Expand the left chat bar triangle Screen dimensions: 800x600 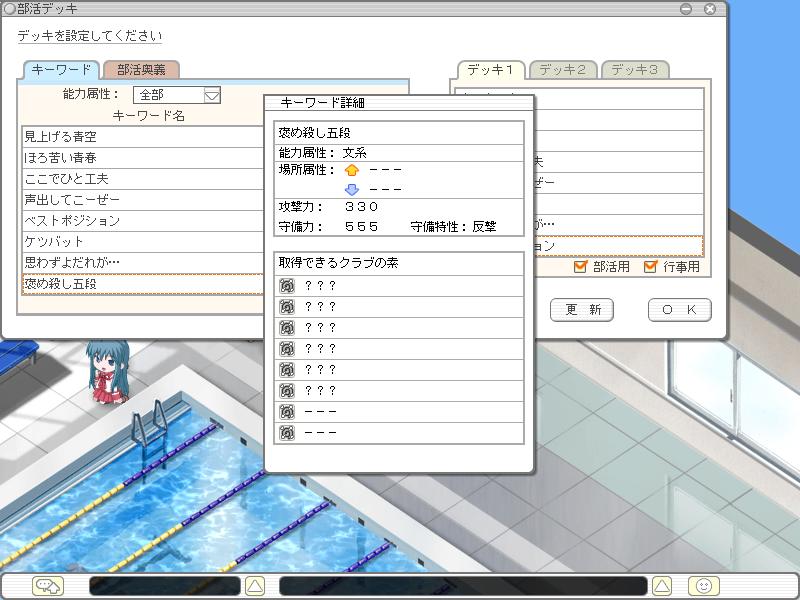tap(255, 586)
